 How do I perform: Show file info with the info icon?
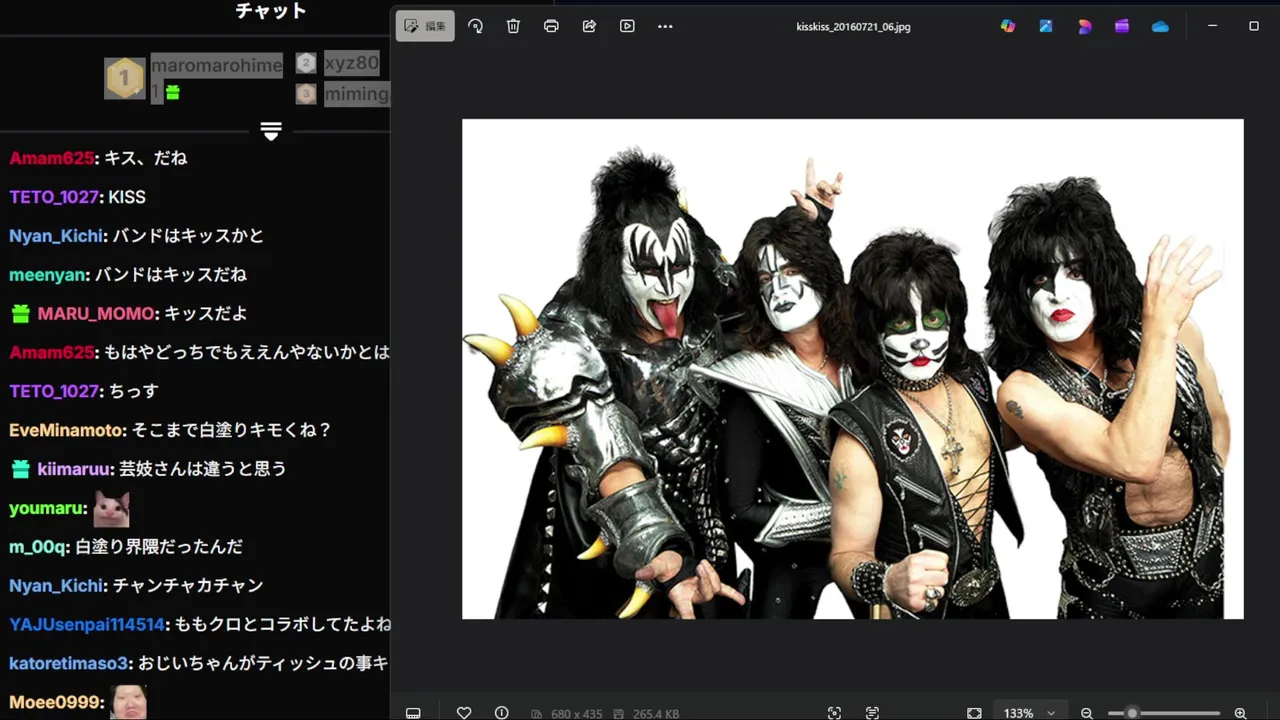pos(502,713)
